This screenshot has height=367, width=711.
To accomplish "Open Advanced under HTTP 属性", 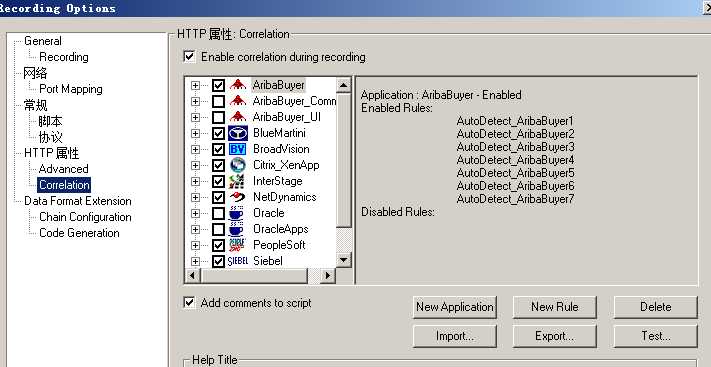I will pos(63,169).
